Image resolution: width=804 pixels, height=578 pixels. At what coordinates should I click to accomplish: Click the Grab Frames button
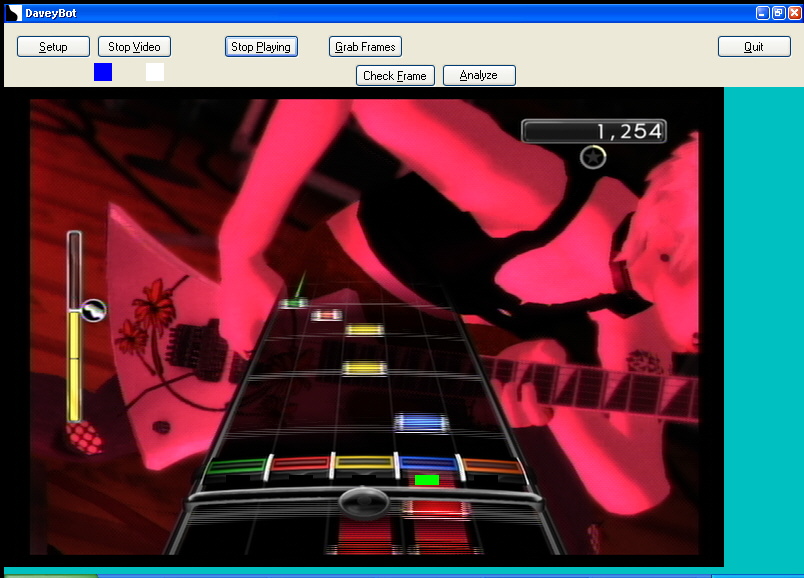tap(365, 47)
